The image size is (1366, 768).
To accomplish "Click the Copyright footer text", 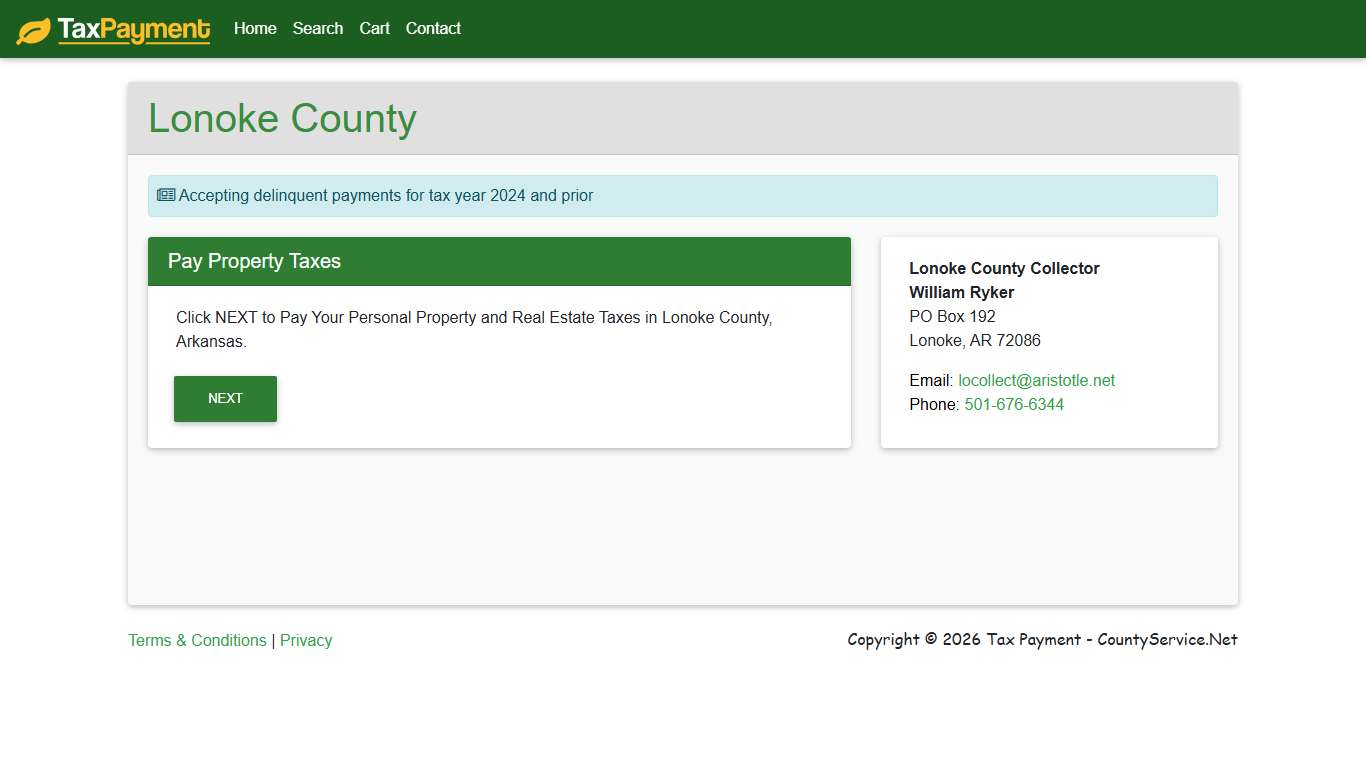I will point(1041,639).
